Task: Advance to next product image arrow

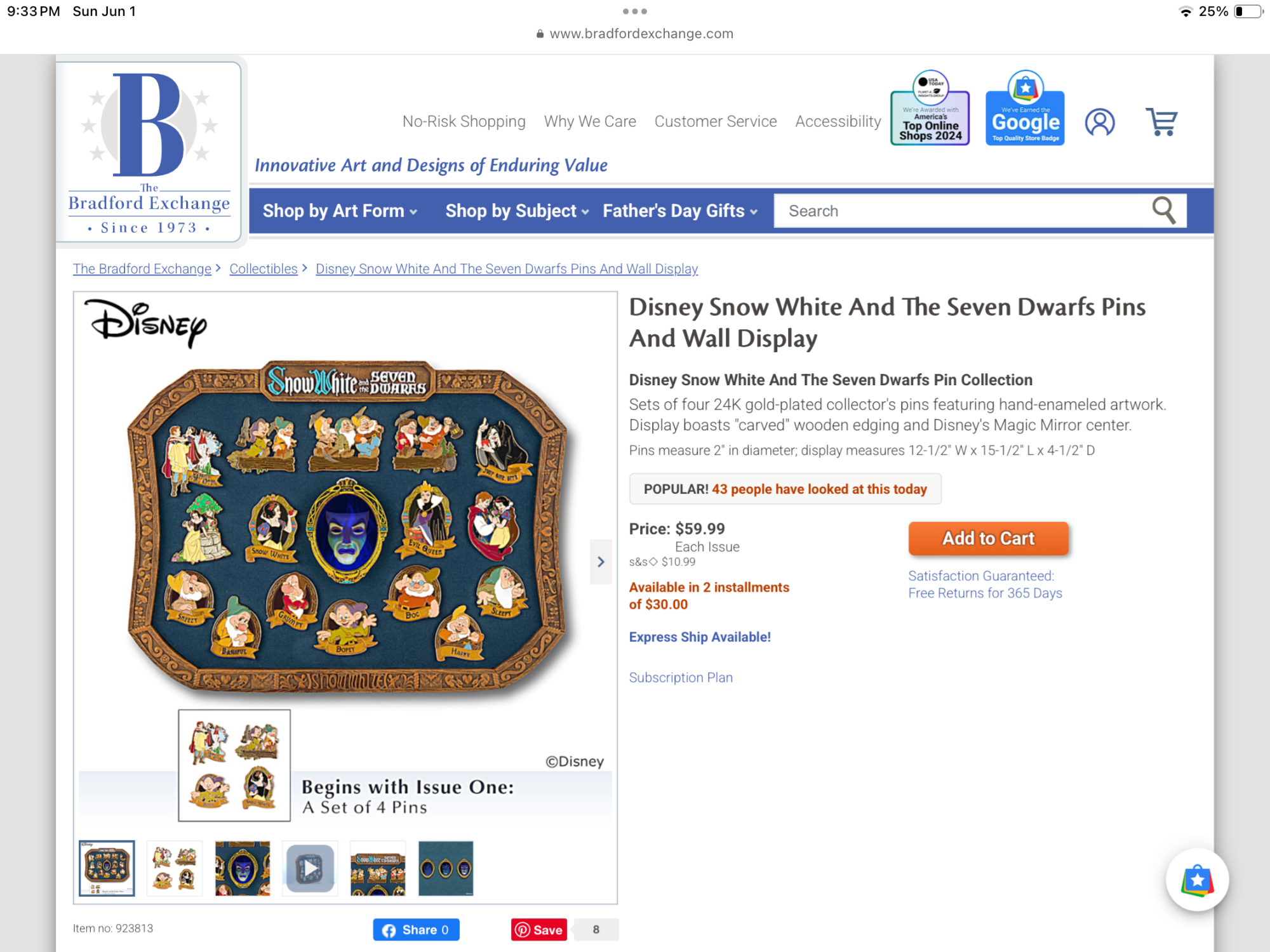Action: [x=601, y=562]
